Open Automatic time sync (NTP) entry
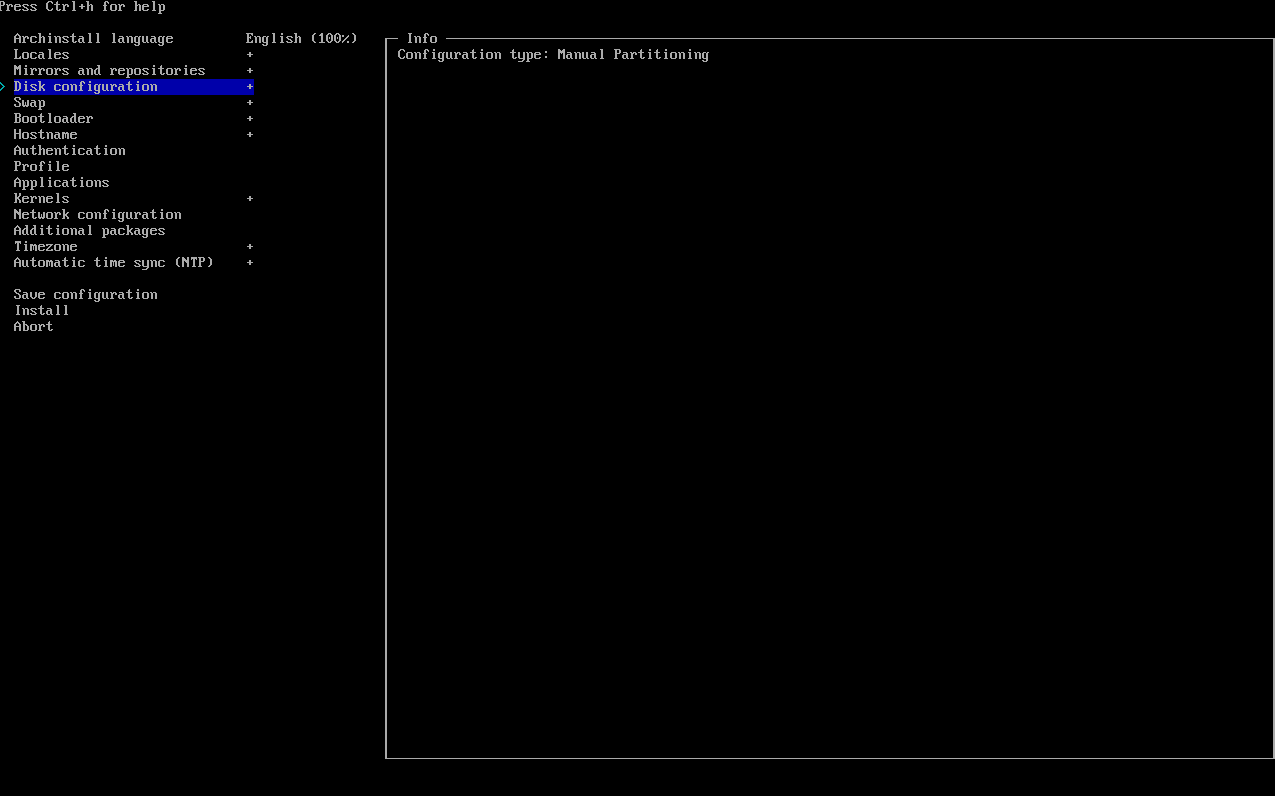The width and height of the screenshot is (1275, 796). coord(113,262)
